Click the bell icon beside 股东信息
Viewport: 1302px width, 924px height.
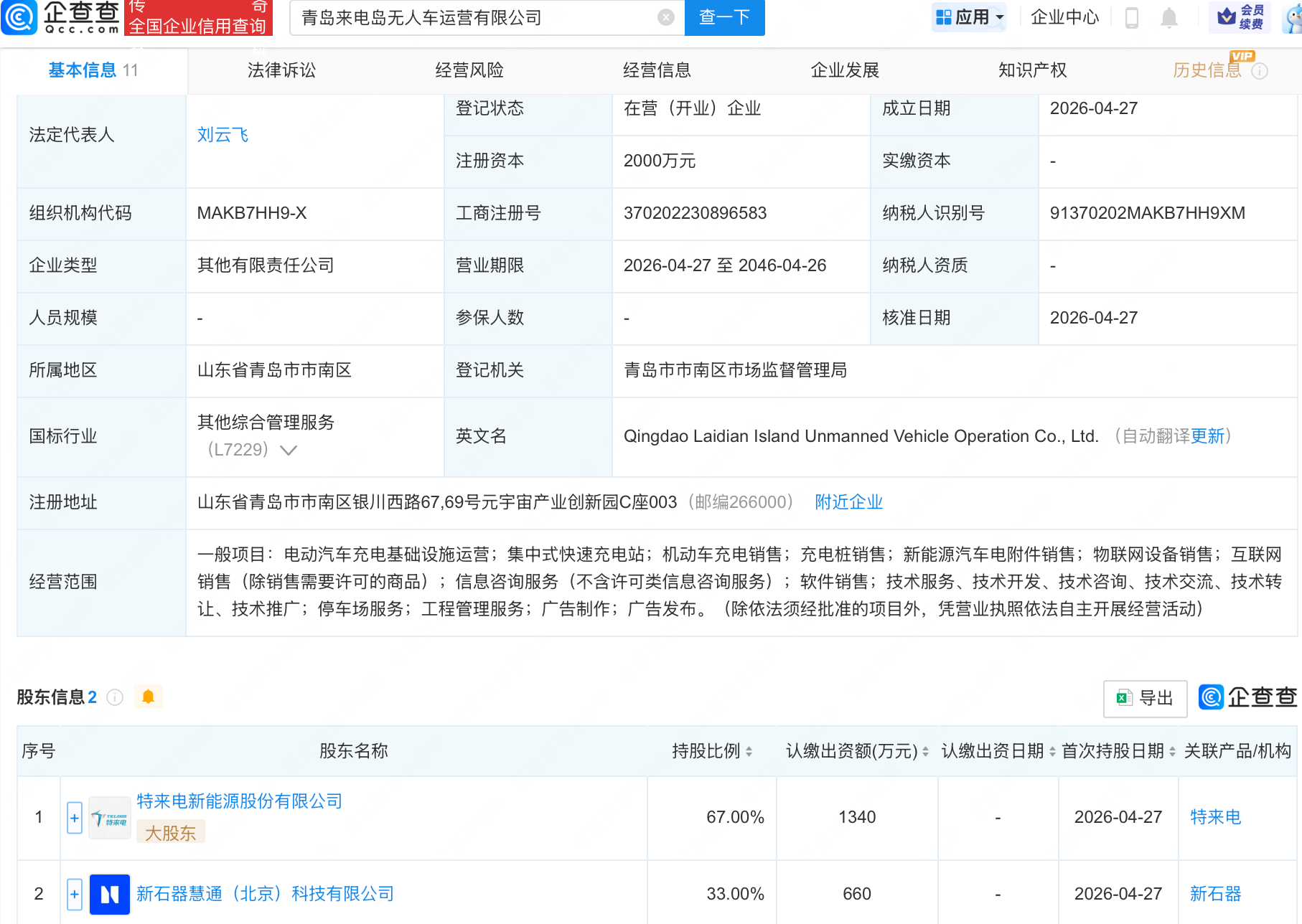tap(149, 697)
